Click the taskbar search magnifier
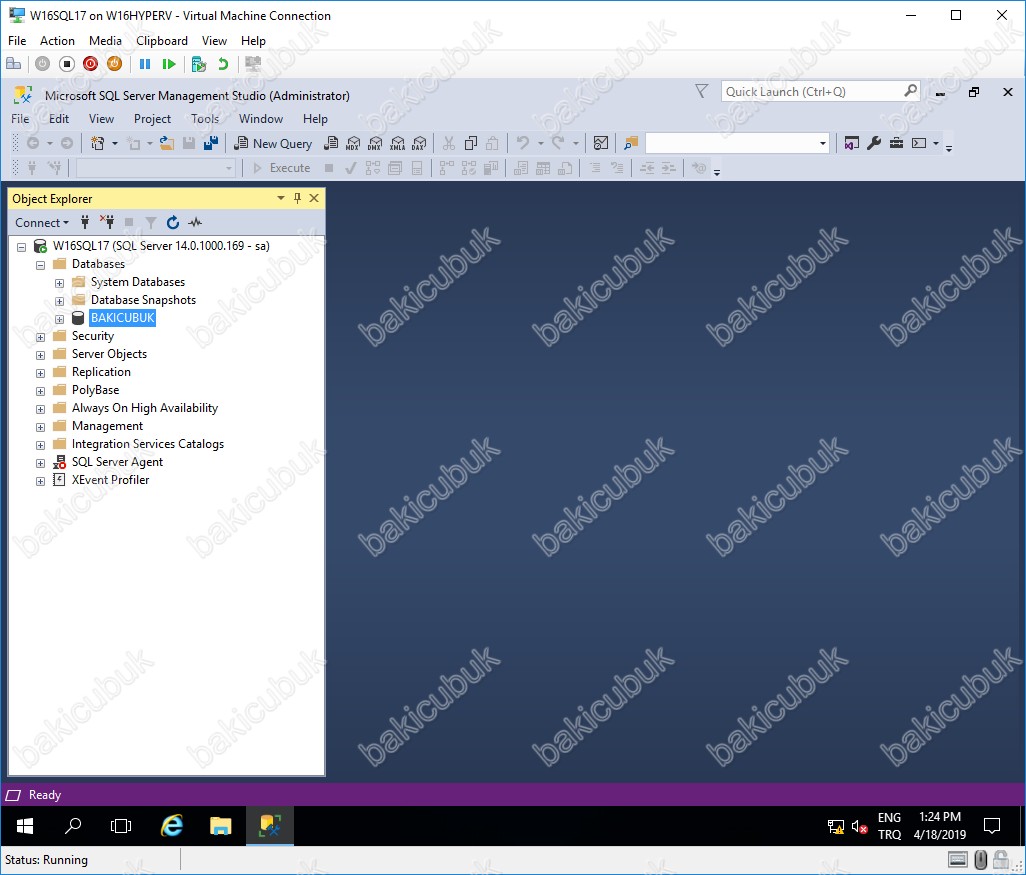This screenshot has width=1026, height=875. [73, 826]
